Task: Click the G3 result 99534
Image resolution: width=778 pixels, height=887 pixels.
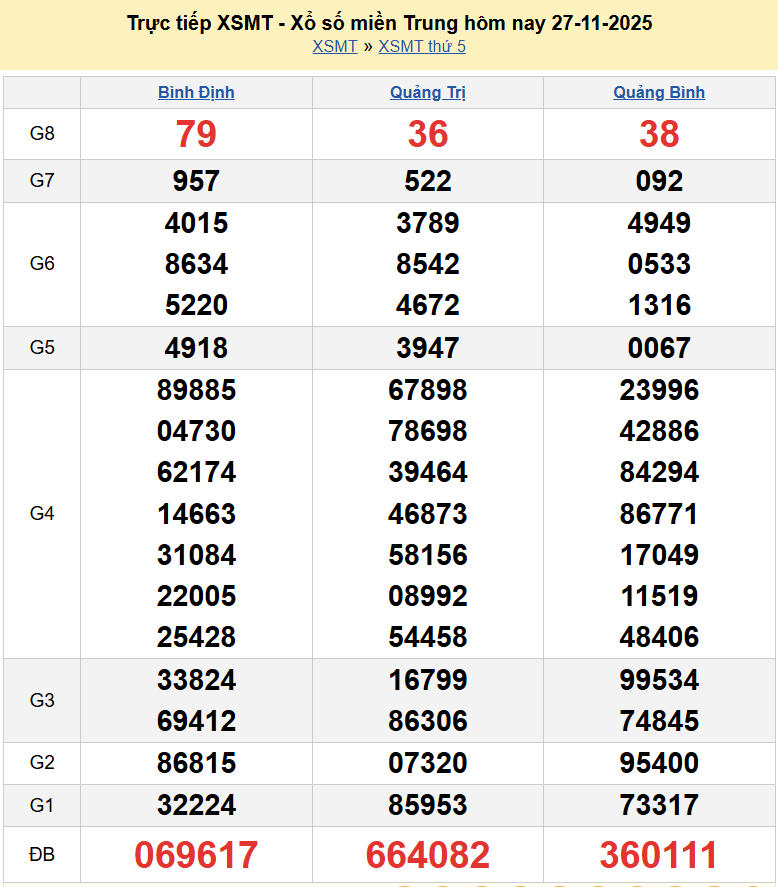Action: pos(659,680)
